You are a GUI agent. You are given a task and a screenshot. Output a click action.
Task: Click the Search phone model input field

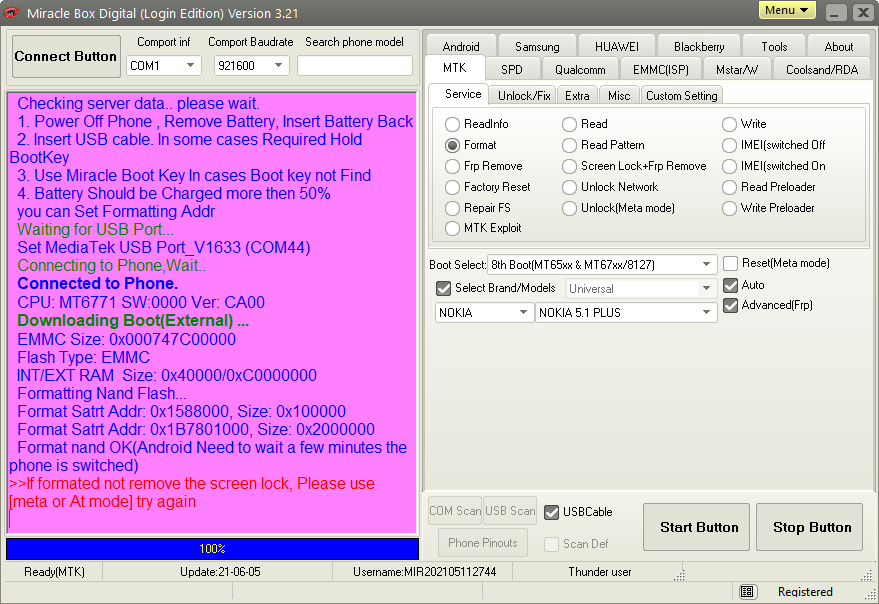355,66
